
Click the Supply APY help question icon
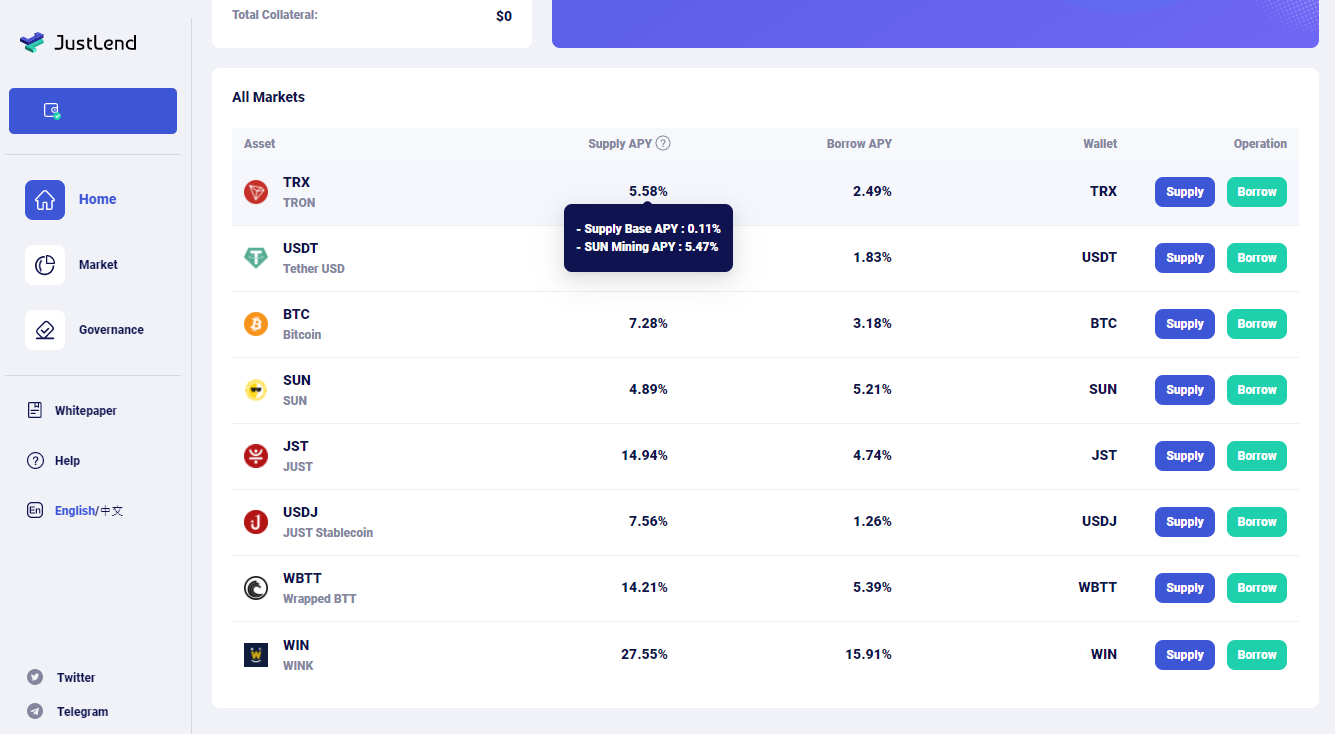[x=663, y=143]
